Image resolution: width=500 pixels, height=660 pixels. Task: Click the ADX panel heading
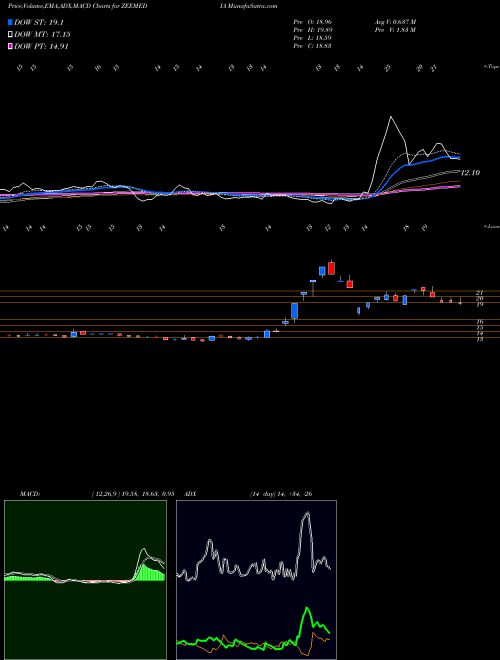190,494
